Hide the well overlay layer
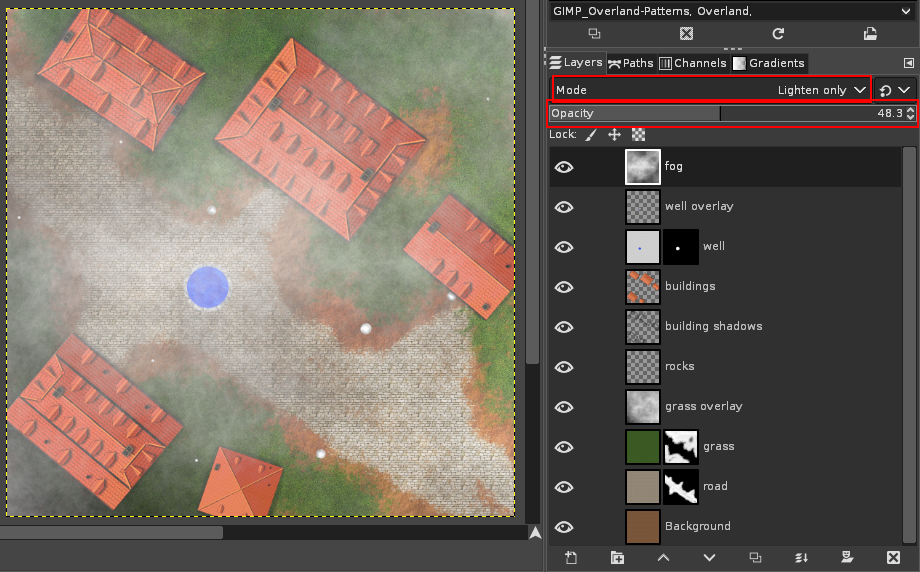Viewport: 920px width, 572px height. pyautogui.click(x=564, y=207)
